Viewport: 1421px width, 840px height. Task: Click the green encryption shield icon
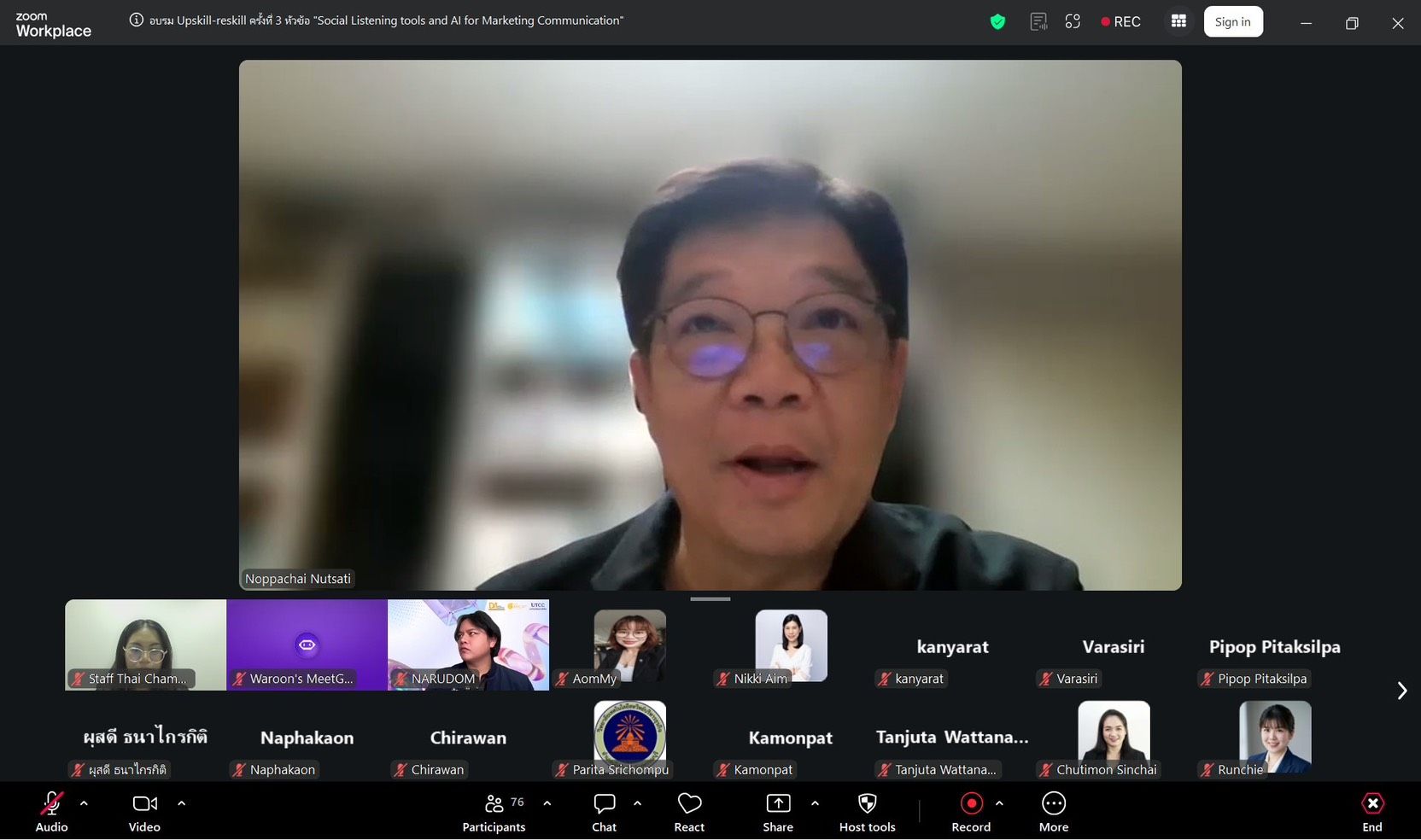(997, 21)
